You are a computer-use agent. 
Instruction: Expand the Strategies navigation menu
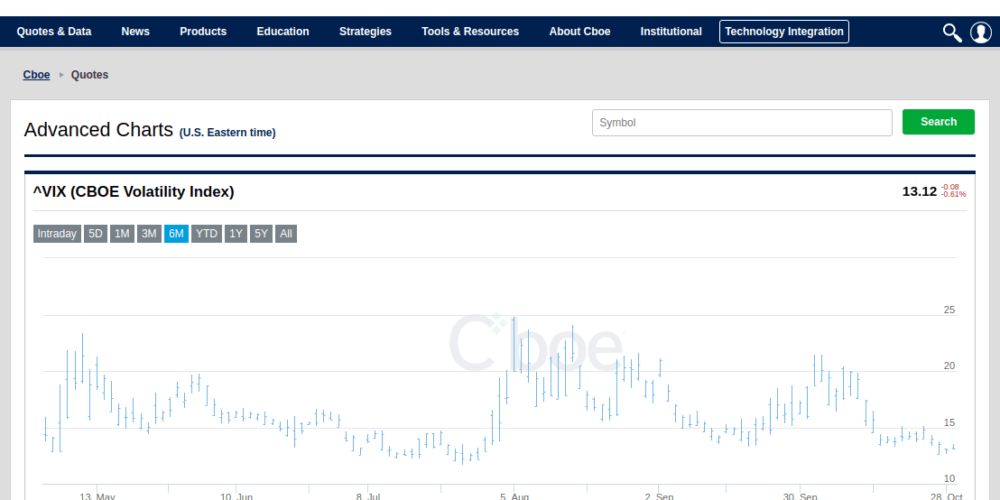click(x=365, y=32)
